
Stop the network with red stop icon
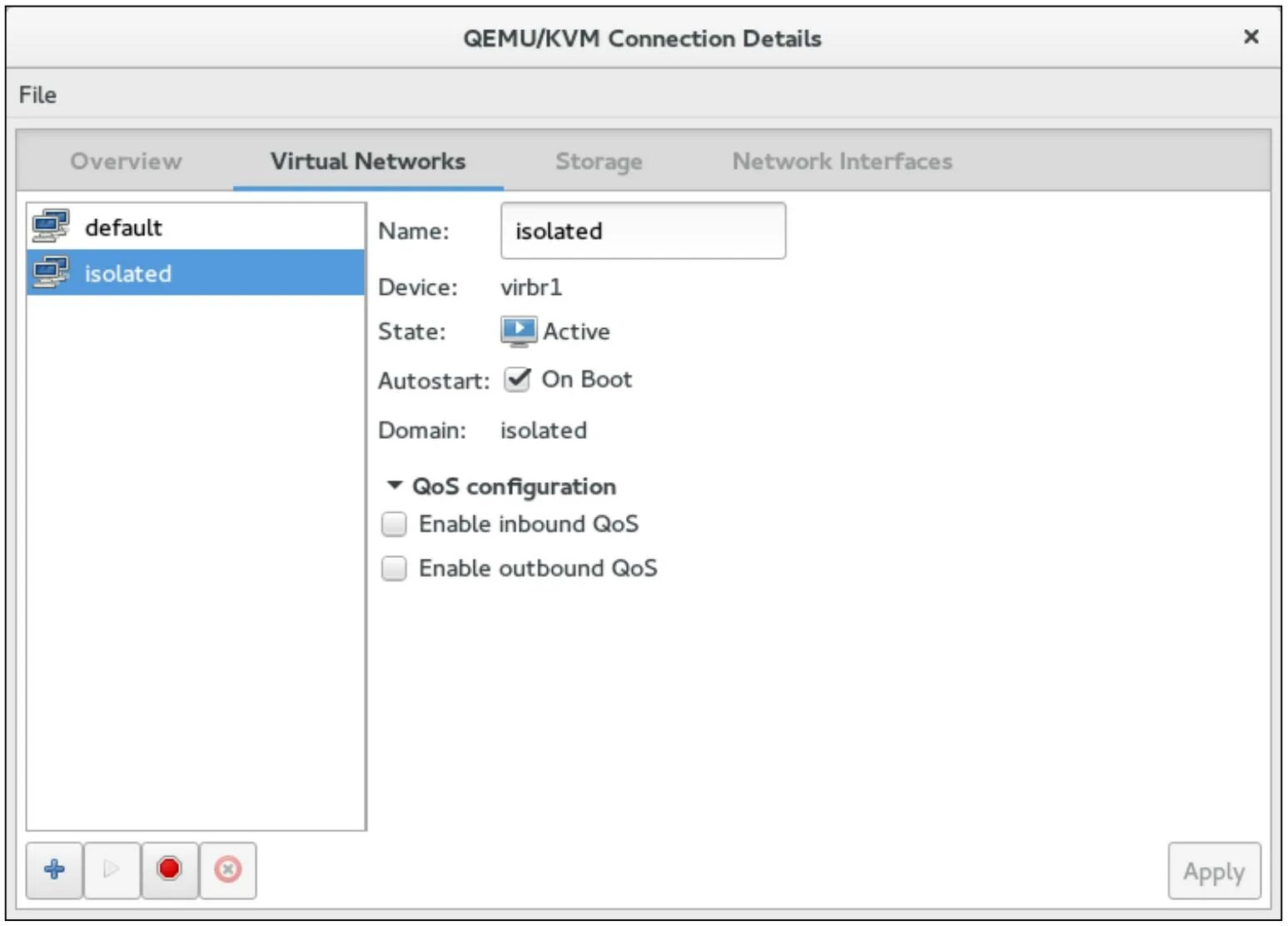click(169, 870)
